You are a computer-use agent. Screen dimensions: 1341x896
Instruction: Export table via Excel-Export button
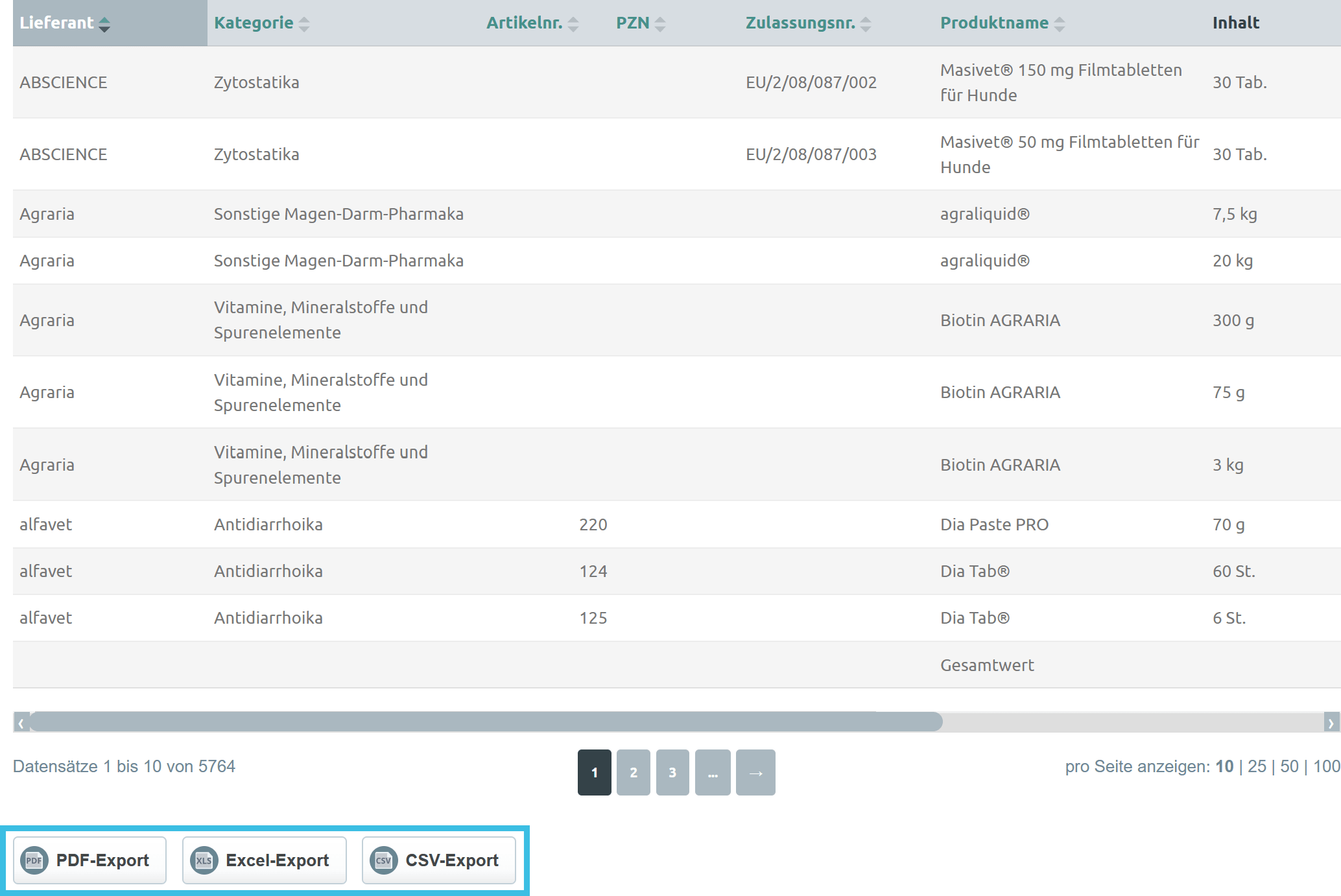pyautogui.click(x=264, y=860)
